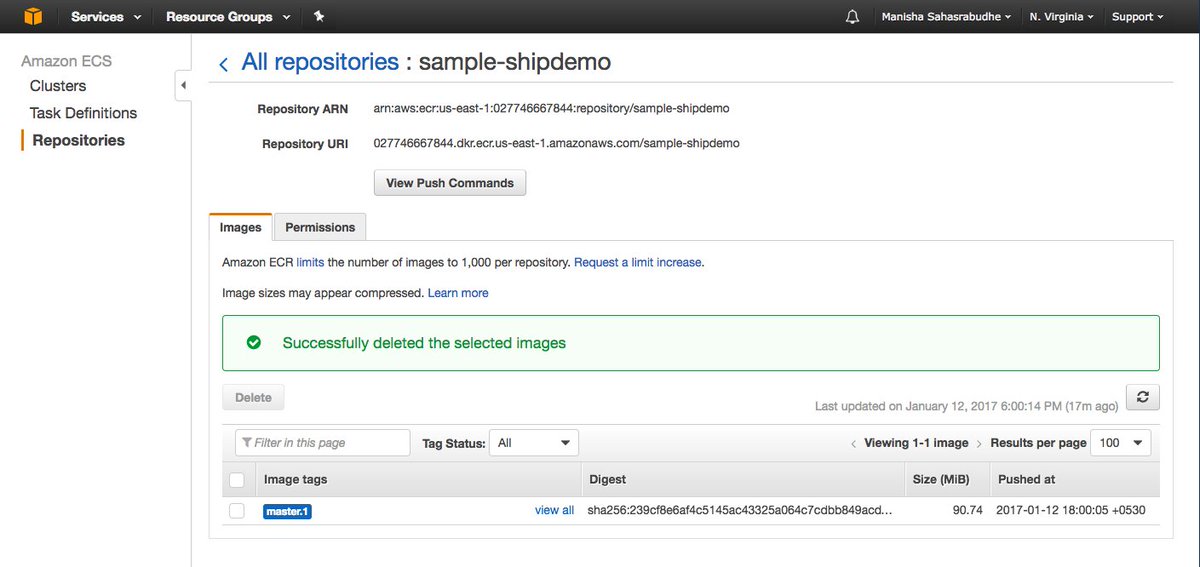Screen dimensions: 1200x567
Task: Click view all tags link
Action: [x=554, y=510]
